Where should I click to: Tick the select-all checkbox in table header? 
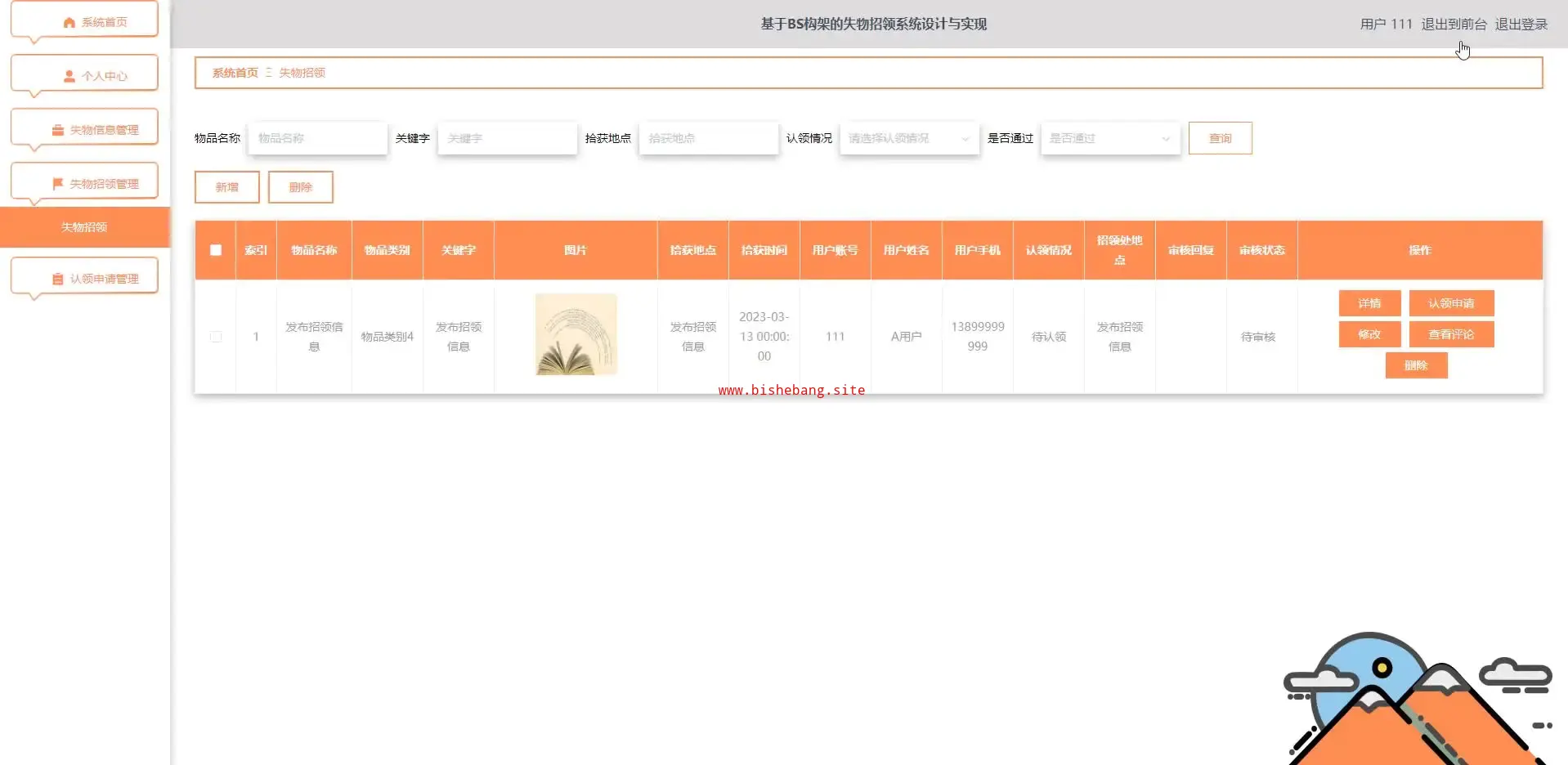point(216,250)
